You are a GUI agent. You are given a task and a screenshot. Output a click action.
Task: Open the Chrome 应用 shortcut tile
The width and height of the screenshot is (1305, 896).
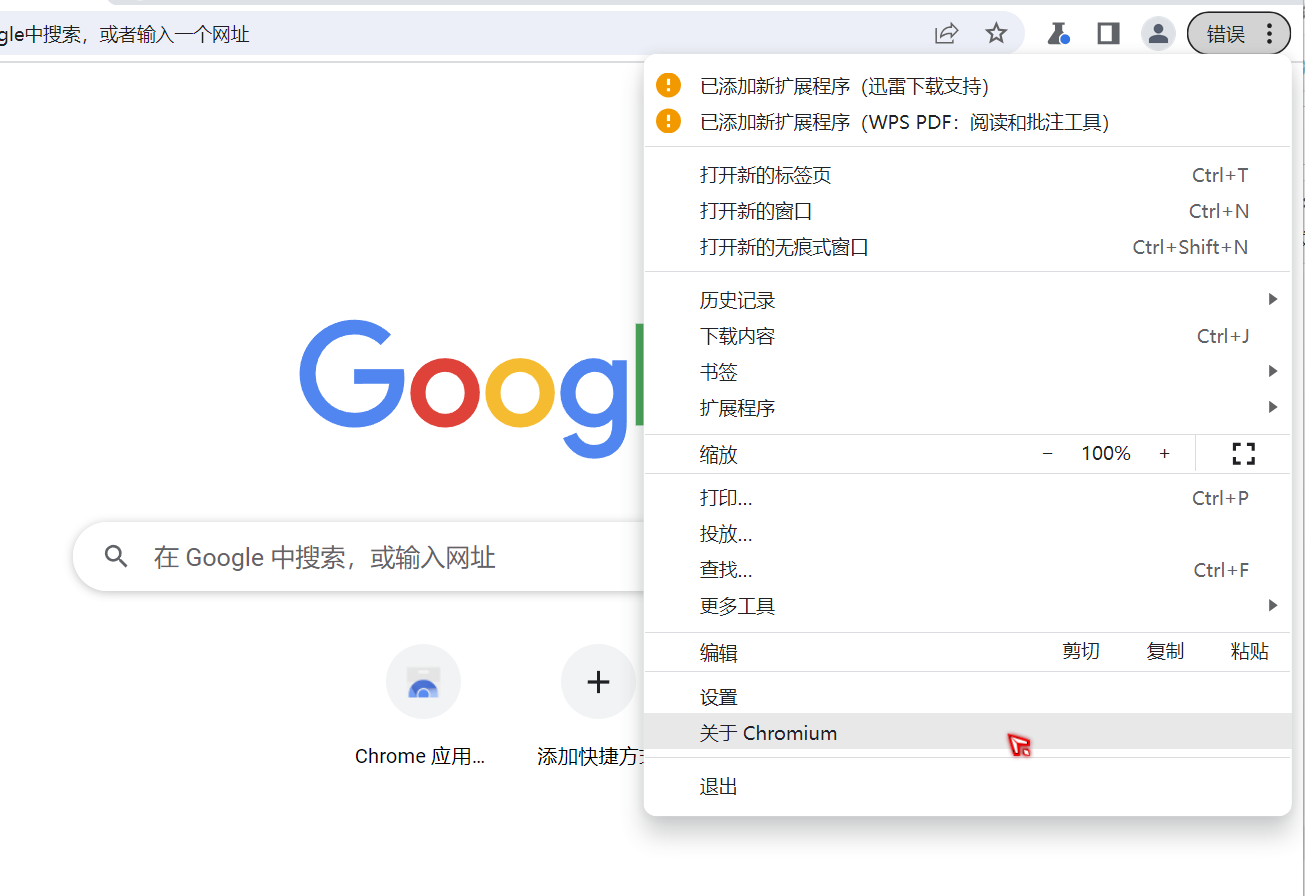423,706
